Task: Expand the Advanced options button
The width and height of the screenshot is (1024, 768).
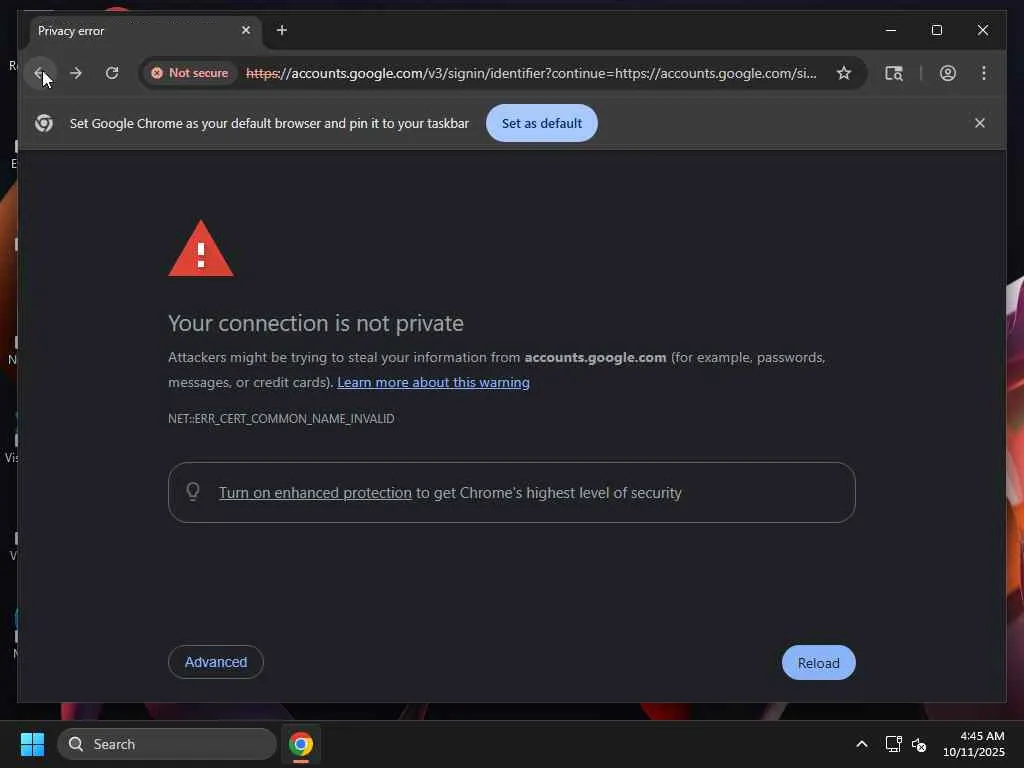Action: pos(216,662)
